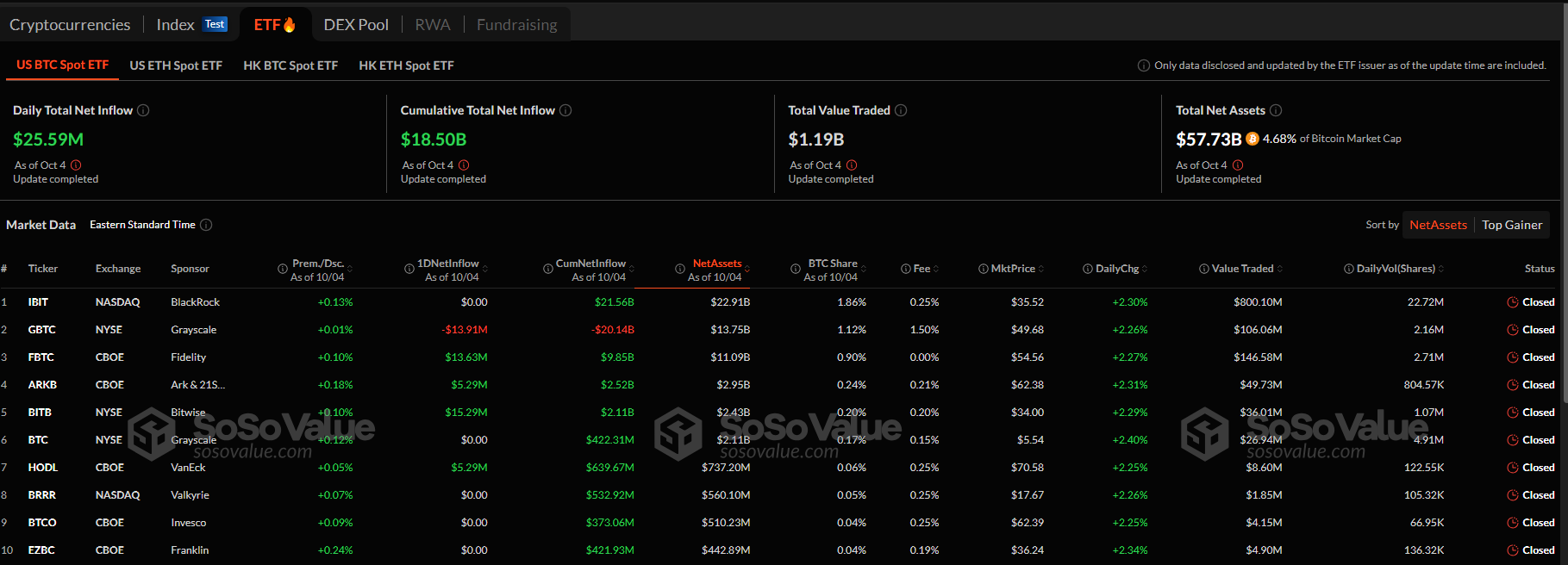Click red alert icon under Total Net Assets
Viewport: 1568px width, 565px height.
[1238, 165]
